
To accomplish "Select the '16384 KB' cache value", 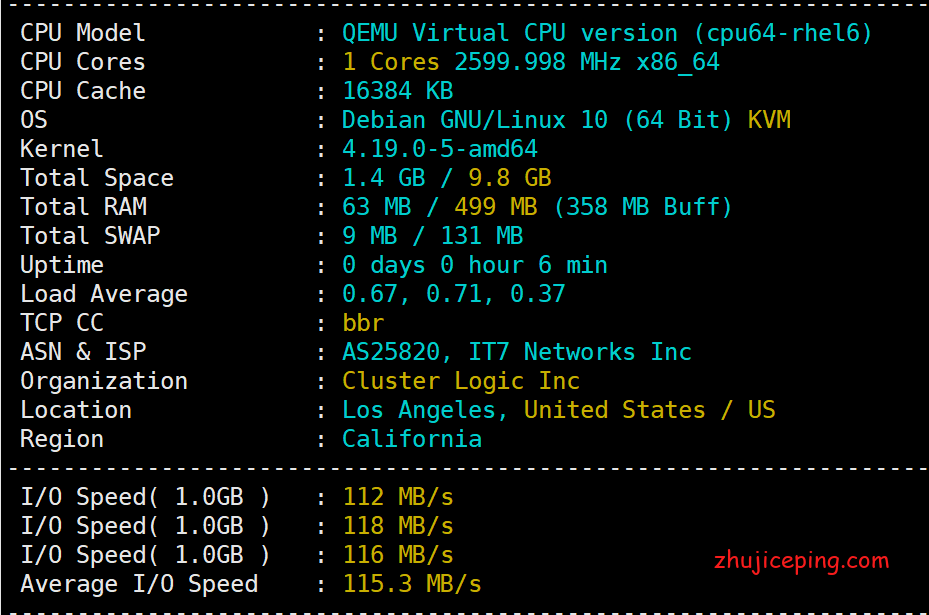I will click(398, 91).
